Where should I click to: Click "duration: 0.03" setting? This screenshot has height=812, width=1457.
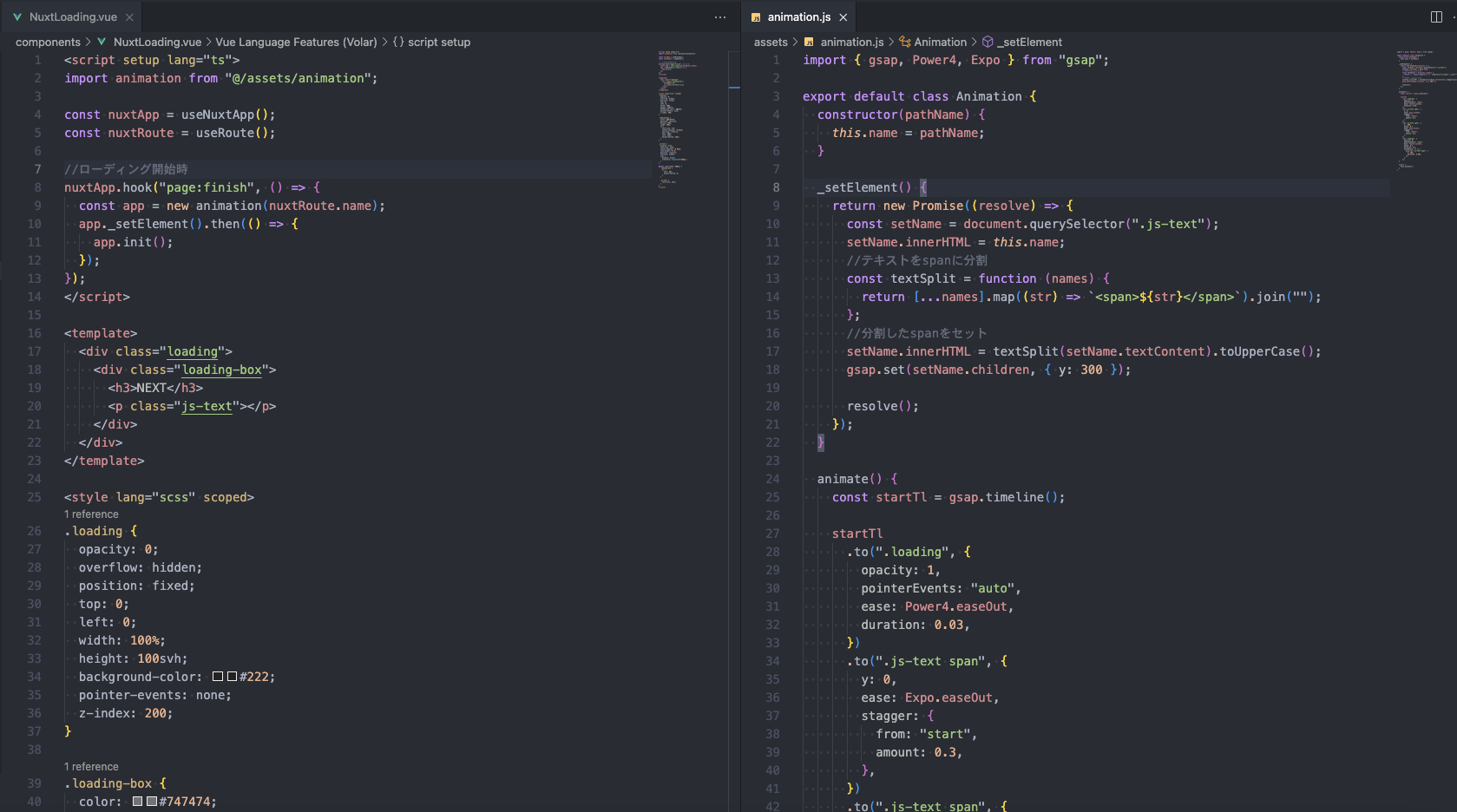(912, 625)
